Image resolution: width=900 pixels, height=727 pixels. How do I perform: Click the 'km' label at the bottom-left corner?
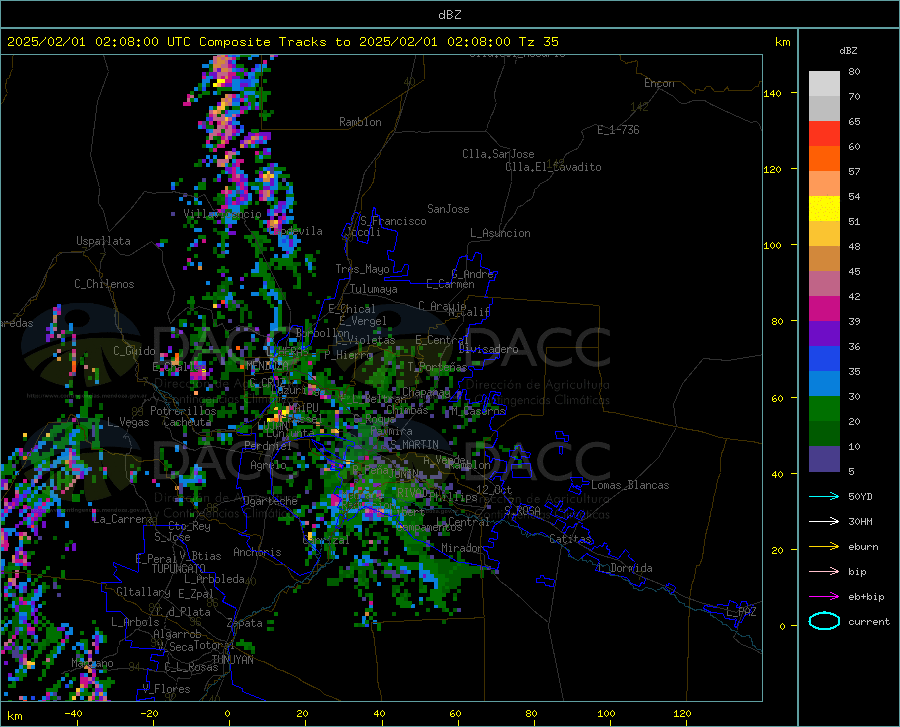pyautogui.click(x=14, y=716)
